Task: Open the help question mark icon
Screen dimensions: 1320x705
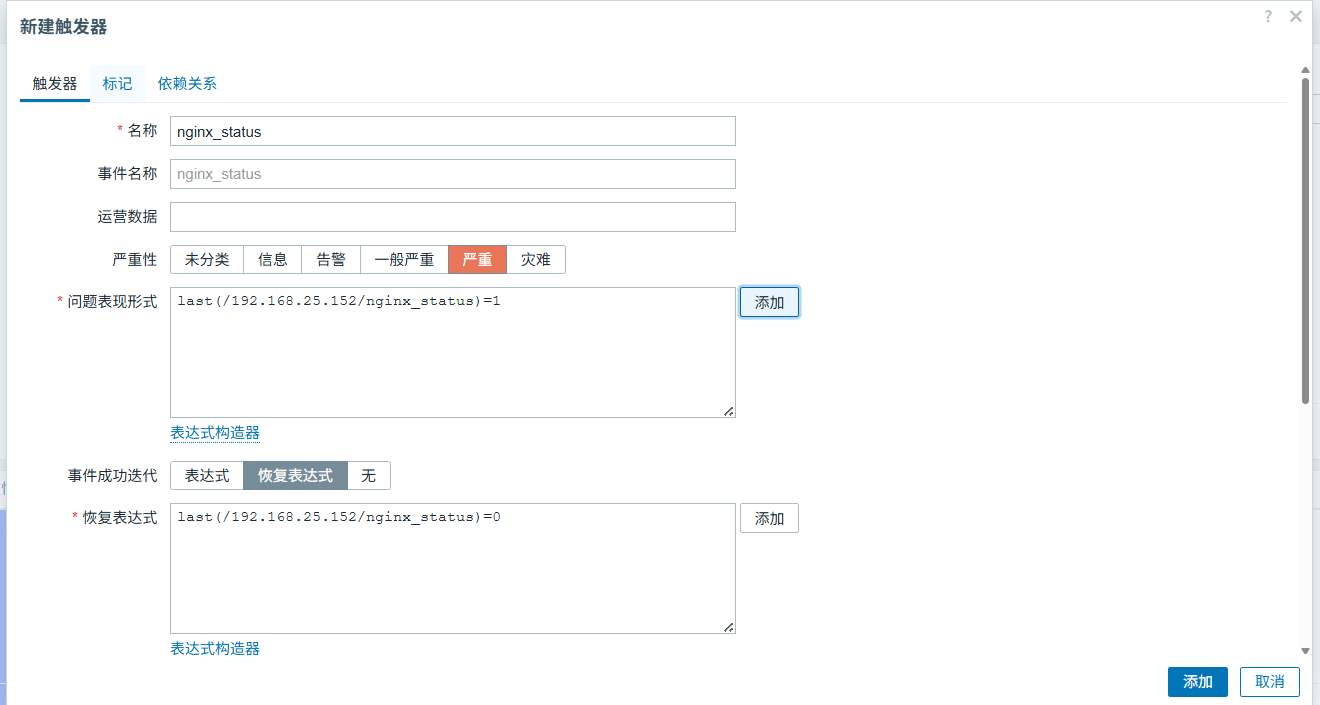Action: [1268, 17]
